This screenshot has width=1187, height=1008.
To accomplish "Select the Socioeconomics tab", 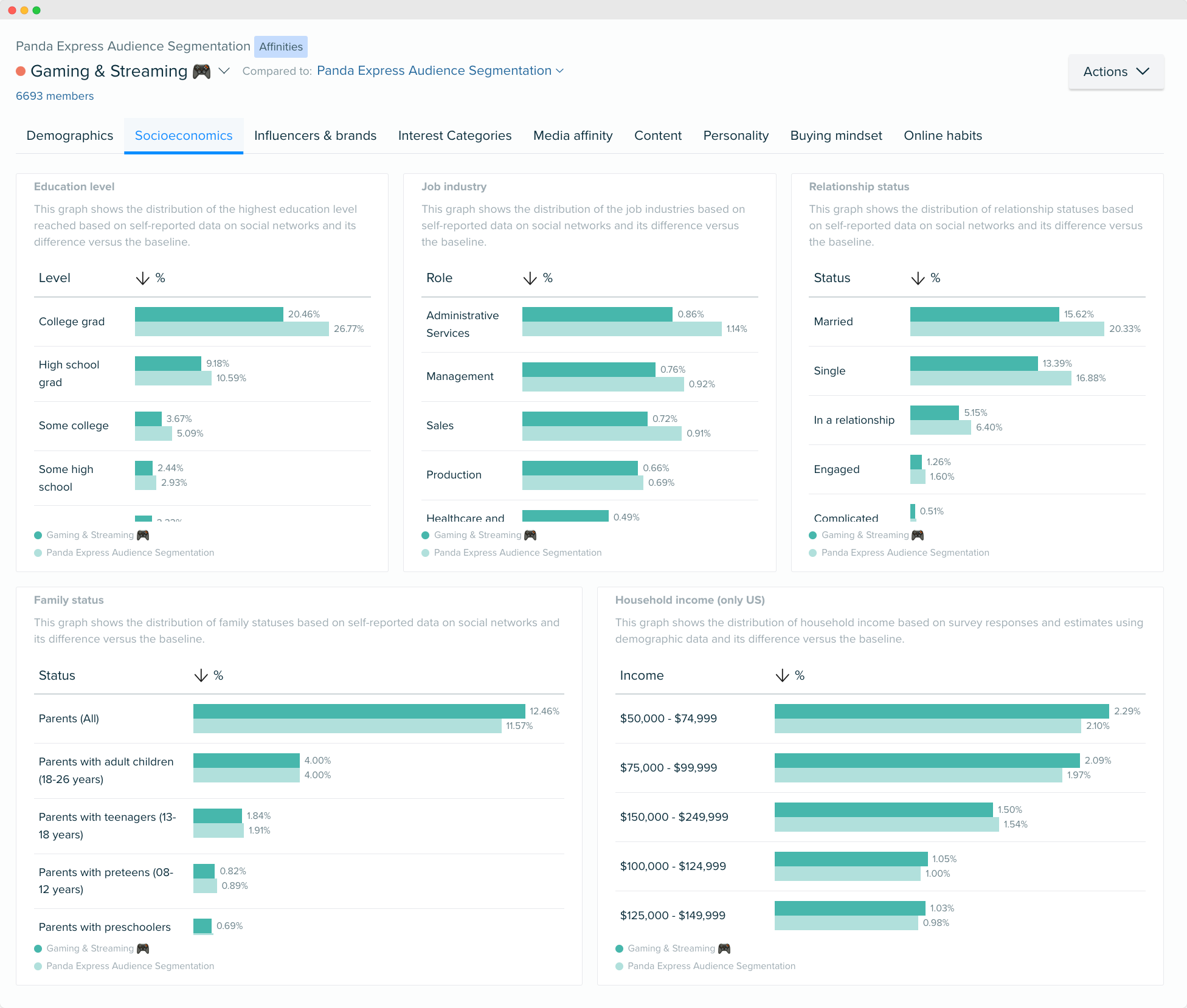I will 184,136.
